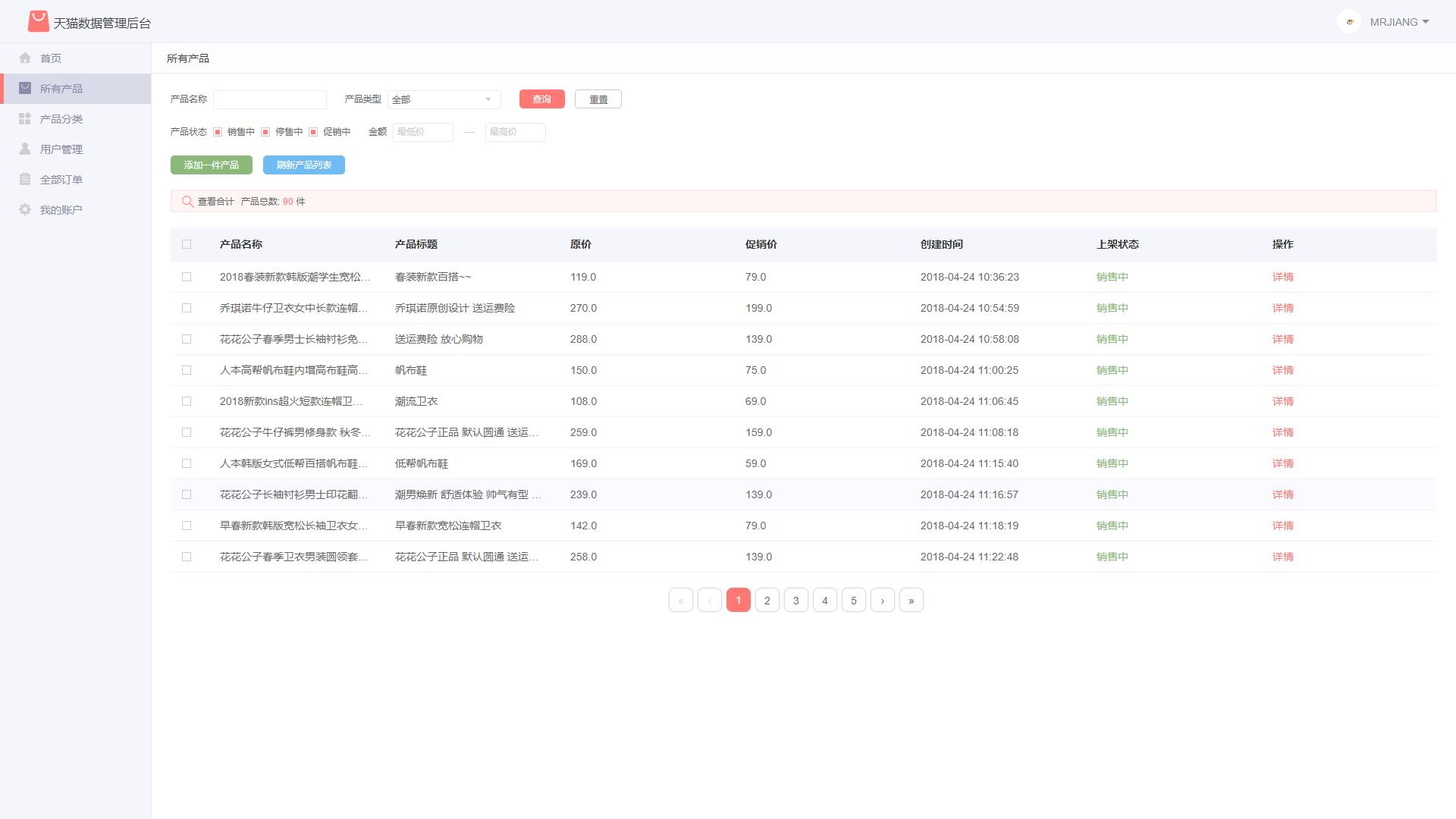Open 详情 for the first product row
Image resolution: width=1456 pixels, height=819 pixels.
[1283, 277]
